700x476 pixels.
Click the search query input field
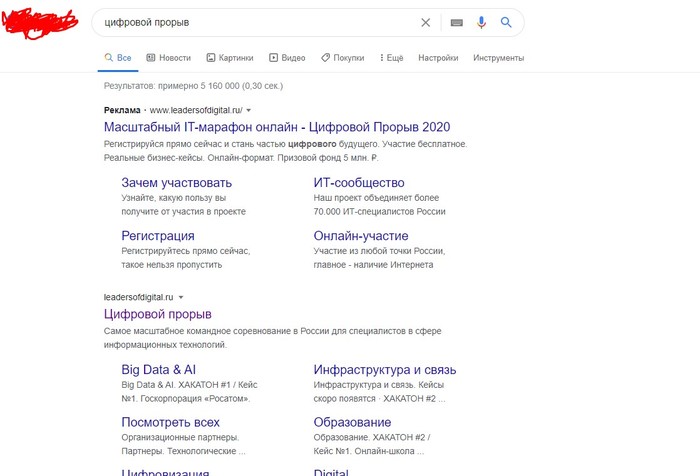tap(250, 22)
